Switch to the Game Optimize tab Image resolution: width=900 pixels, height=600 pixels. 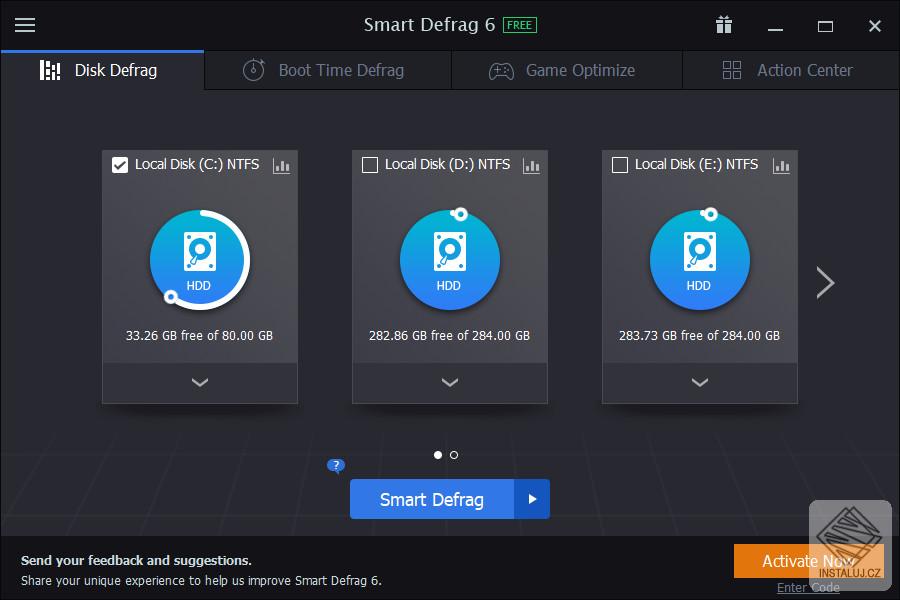(567, 71)
